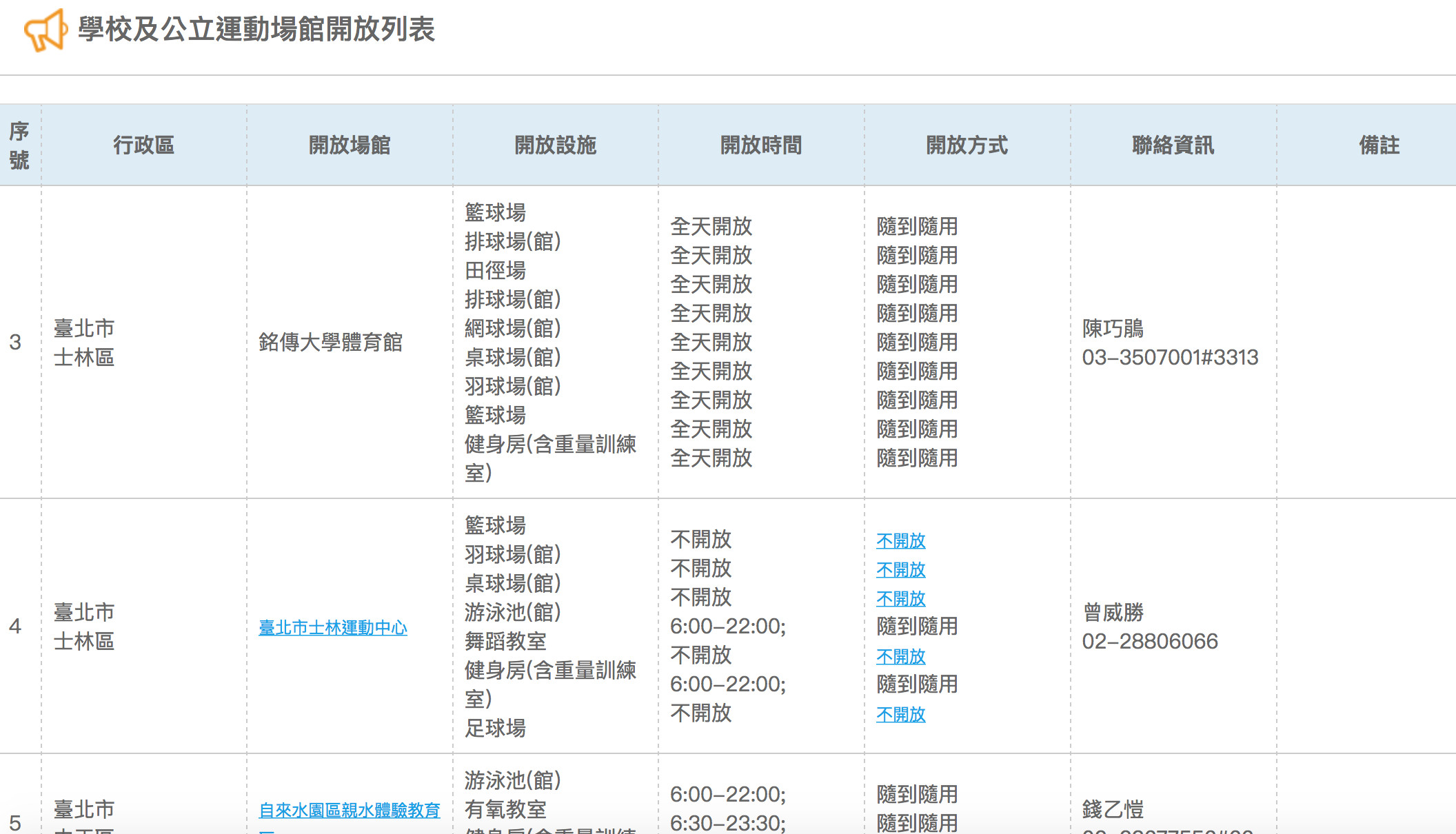Click the 開放時間 column header

click(761, 145)
